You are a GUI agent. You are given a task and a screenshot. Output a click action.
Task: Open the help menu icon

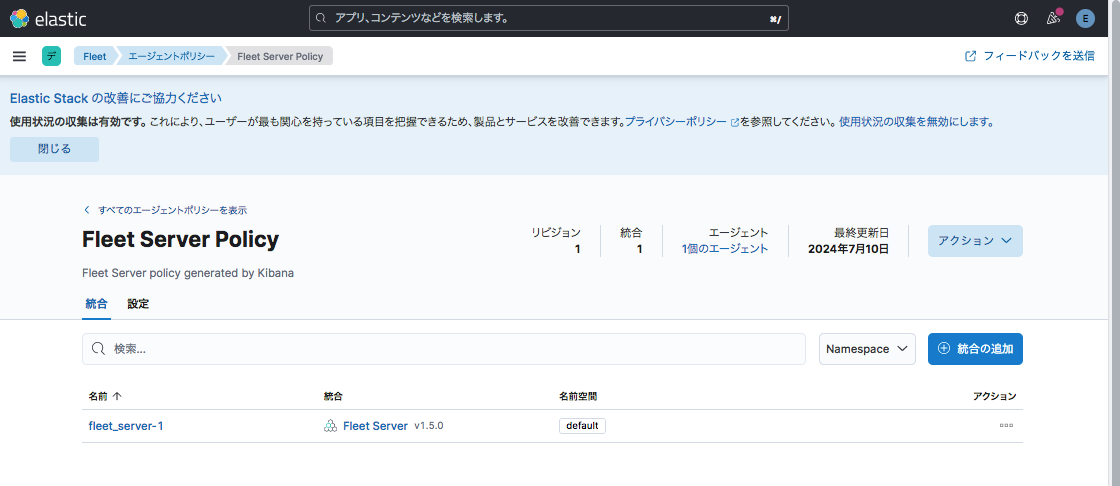(1021, 18)
